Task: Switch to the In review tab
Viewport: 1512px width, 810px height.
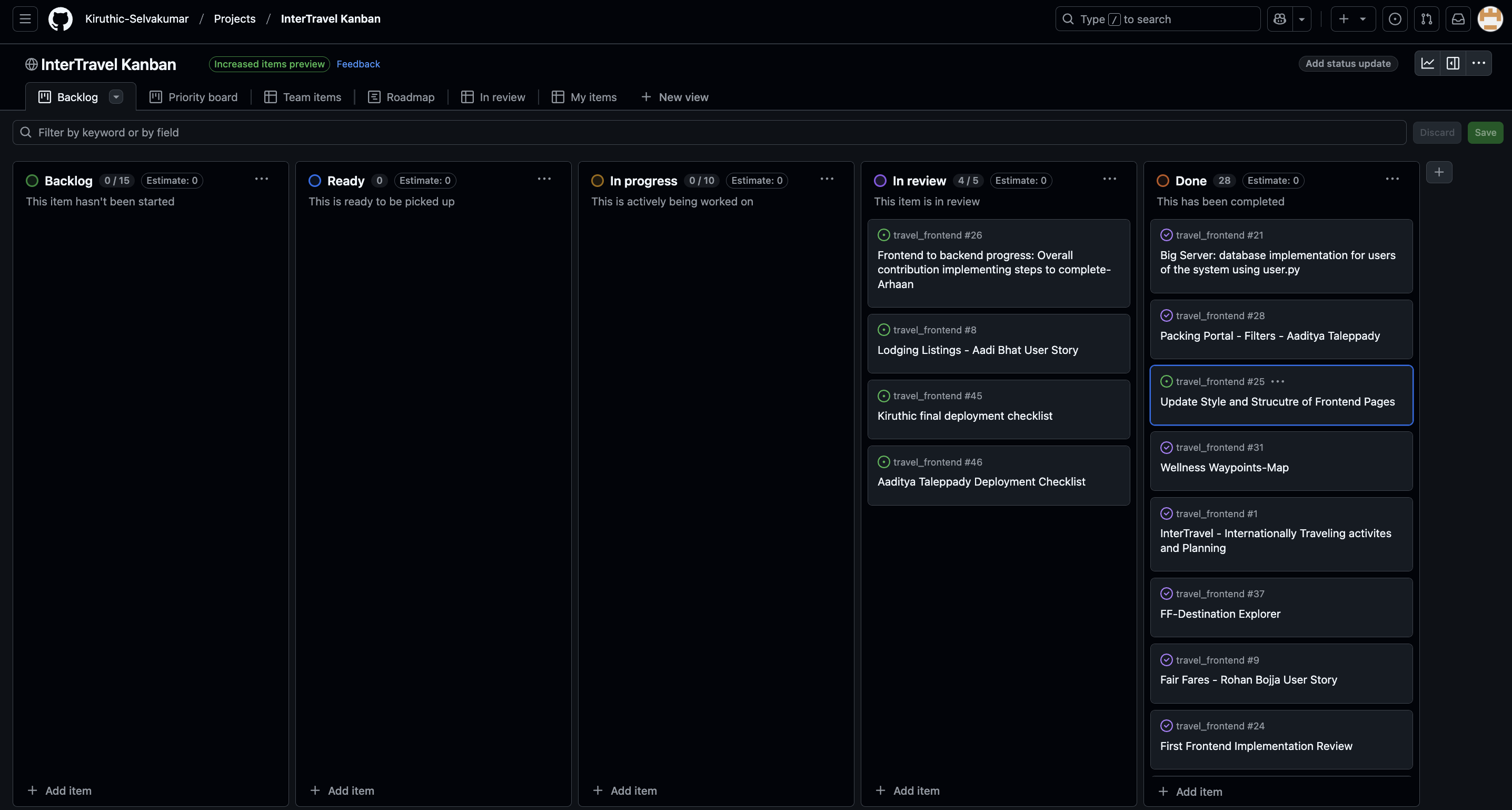Action: point(493,97)
